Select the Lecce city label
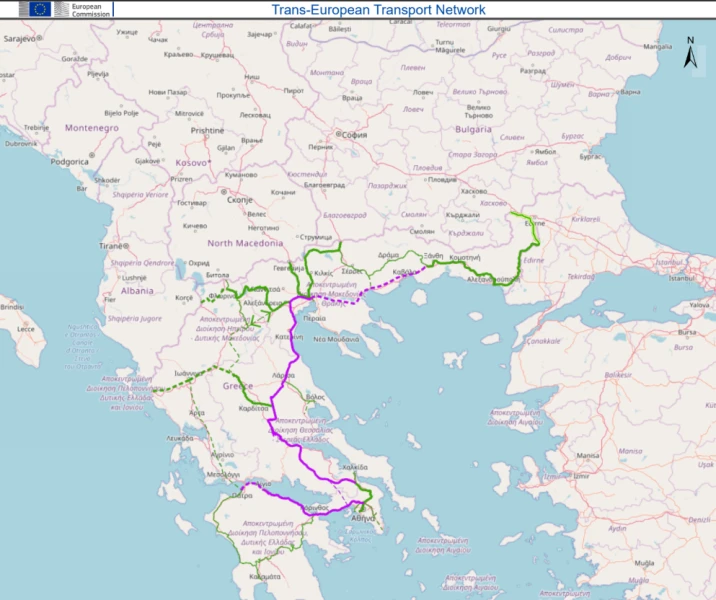The height and width of the screenshot is (600, 716). tap(26, 329)
